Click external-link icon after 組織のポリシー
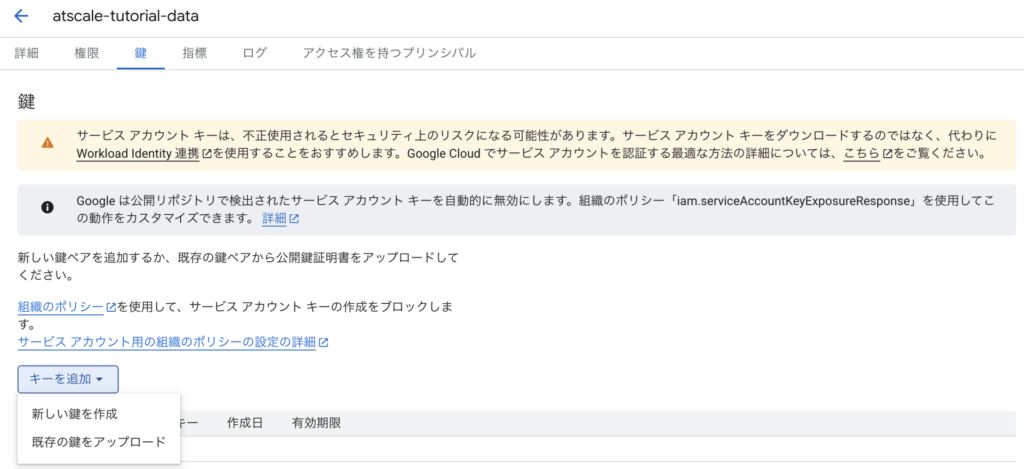 [x=111, y=308]
